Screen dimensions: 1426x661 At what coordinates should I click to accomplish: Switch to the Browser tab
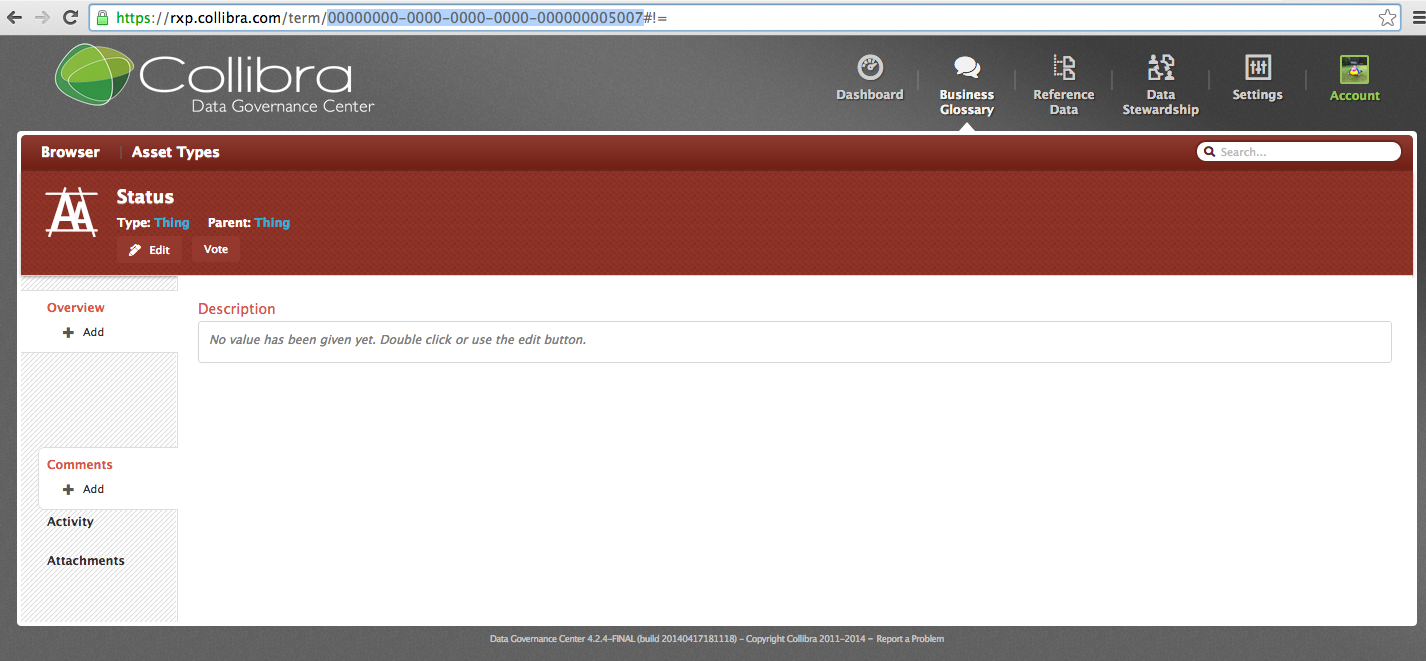(70, 152)
